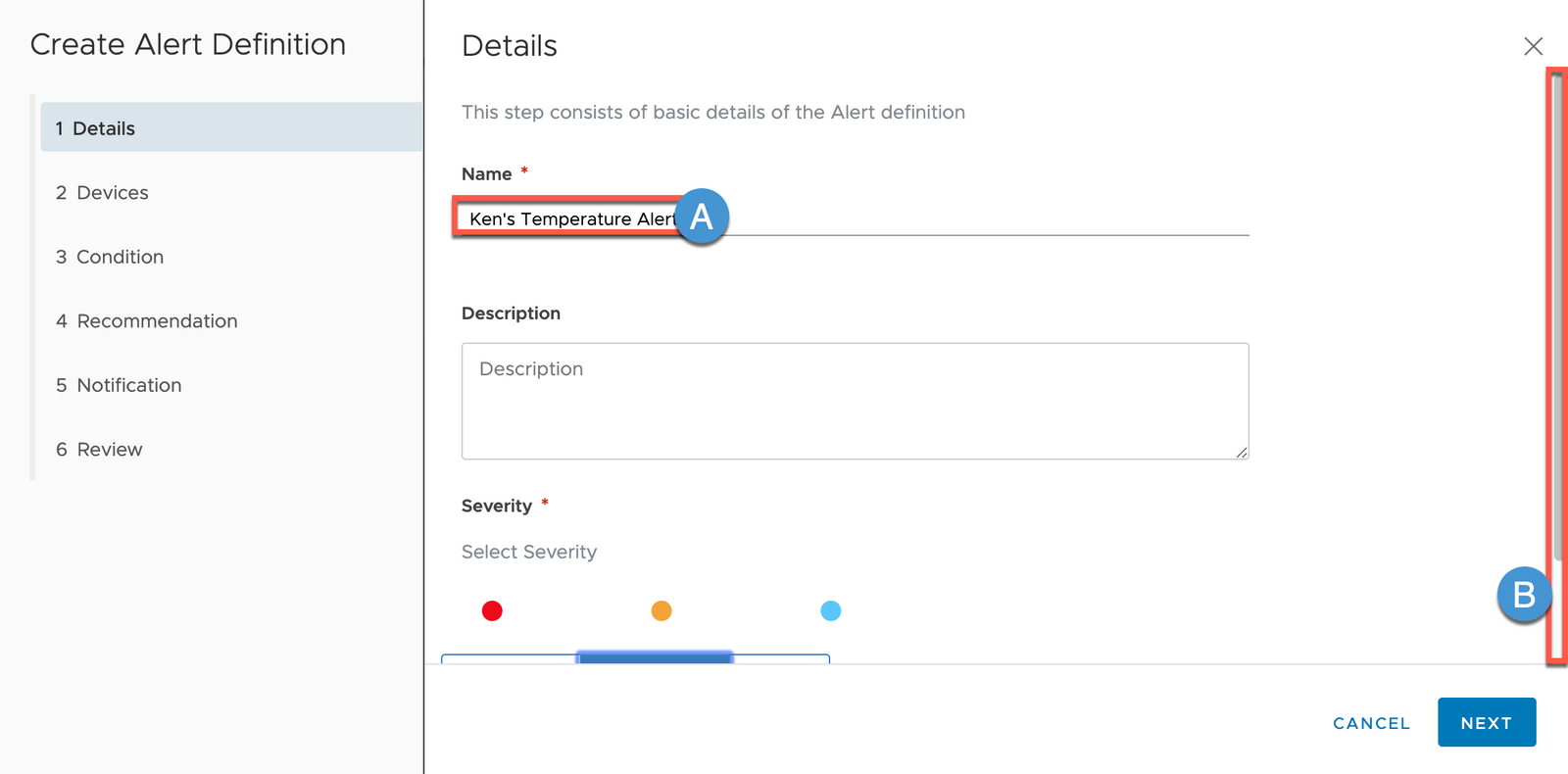Click the CANCEL link
1568x774 pixels.
(1371, 723)
